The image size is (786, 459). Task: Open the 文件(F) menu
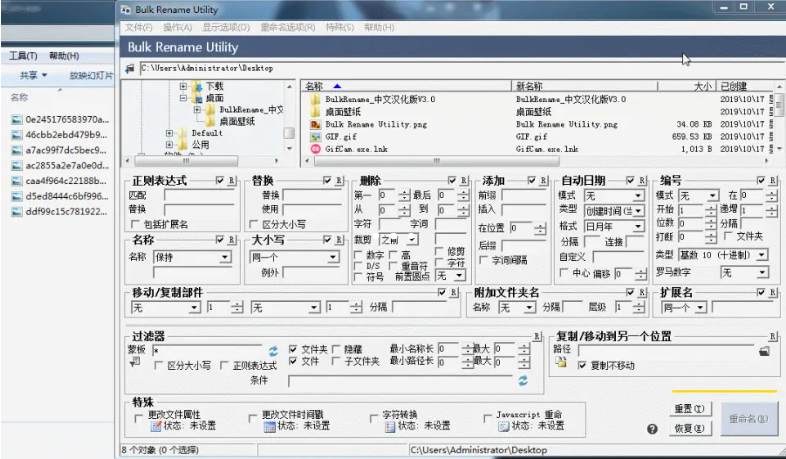pyautogui.click(x=139, y=27)
